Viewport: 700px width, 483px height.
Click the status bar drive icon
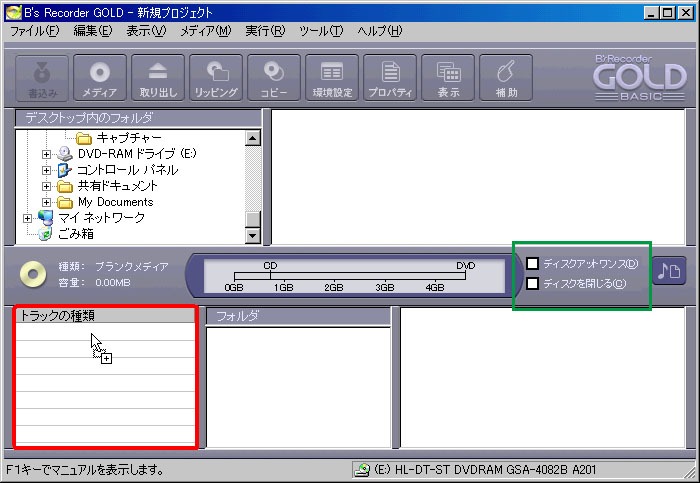tap(362, 470)
